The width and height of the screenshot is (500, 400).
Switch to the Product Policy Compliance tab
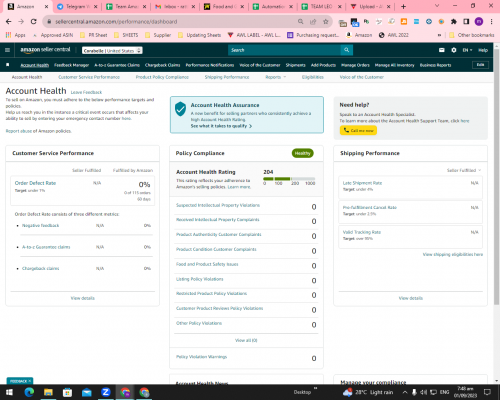click(162, 77)
